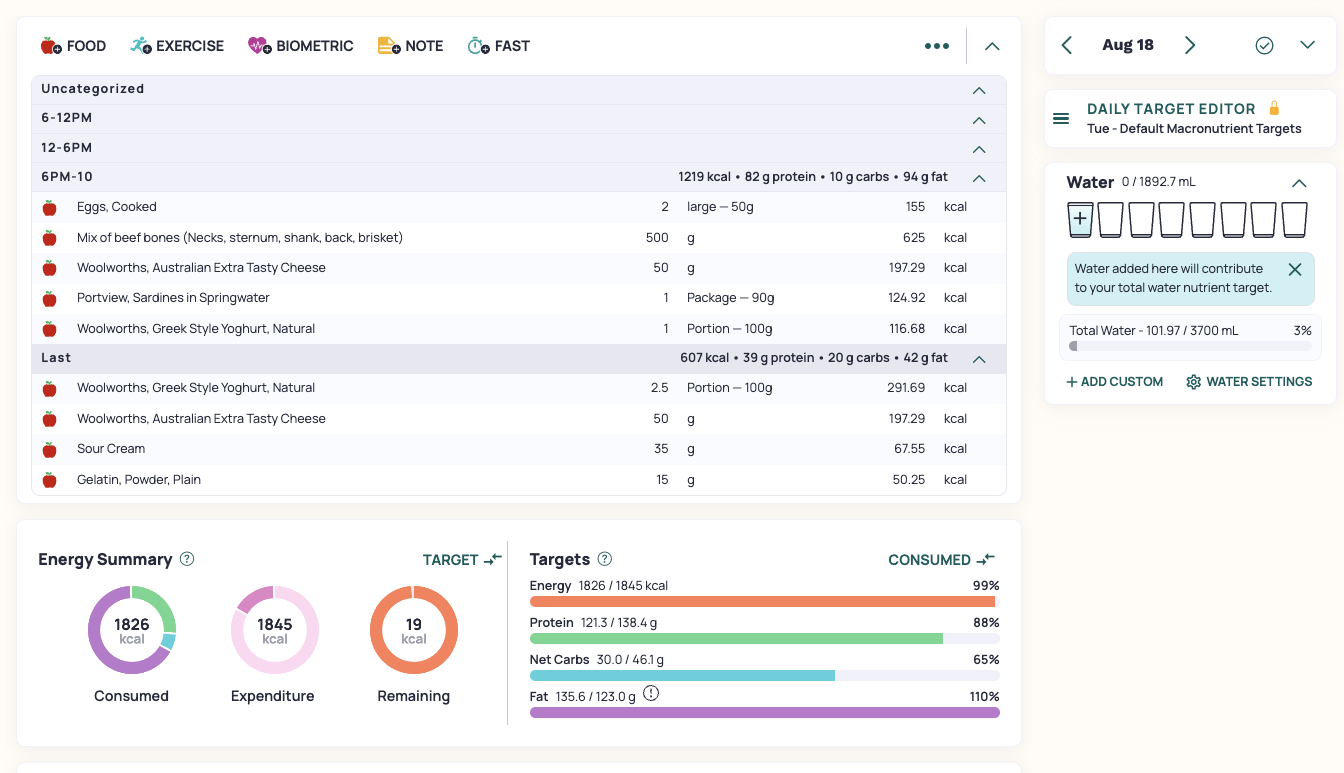This screenshot has width=1344, height=773.
Task: Click the Total Water progress bar
Action: pos(1190,346)
